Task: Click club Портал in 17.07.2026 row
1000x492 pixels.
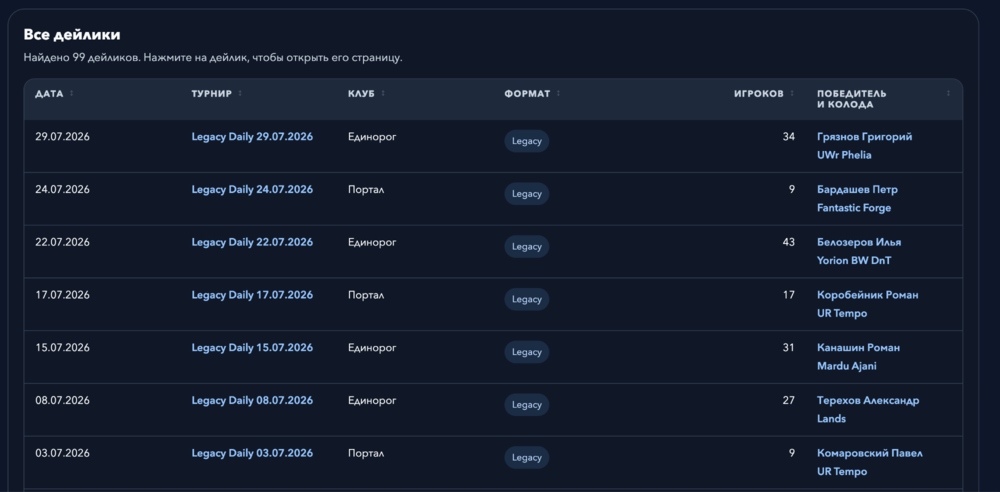Action: click(x=366, y=295)
